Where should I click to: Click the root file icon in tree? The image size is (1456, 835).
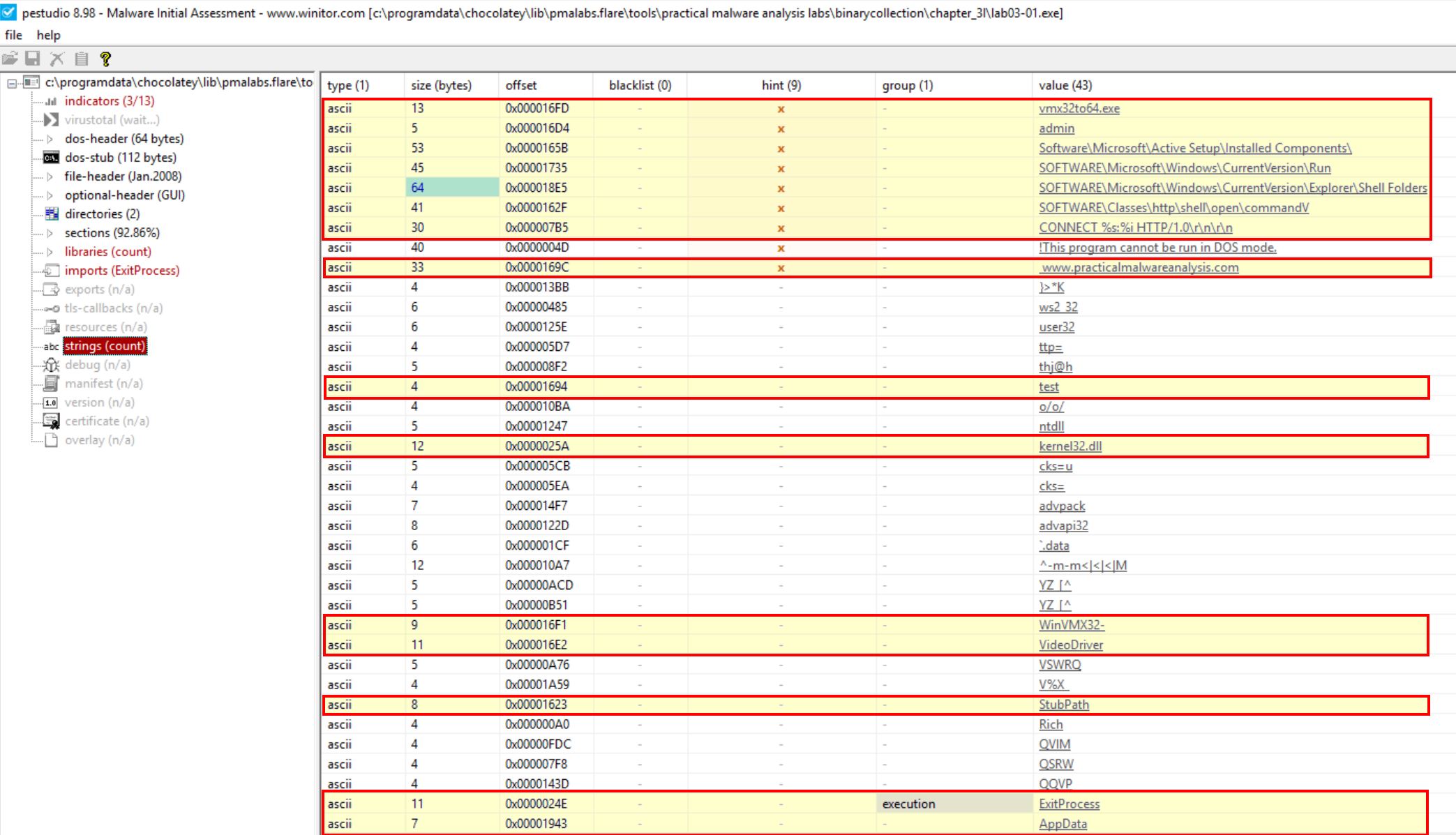31,82
